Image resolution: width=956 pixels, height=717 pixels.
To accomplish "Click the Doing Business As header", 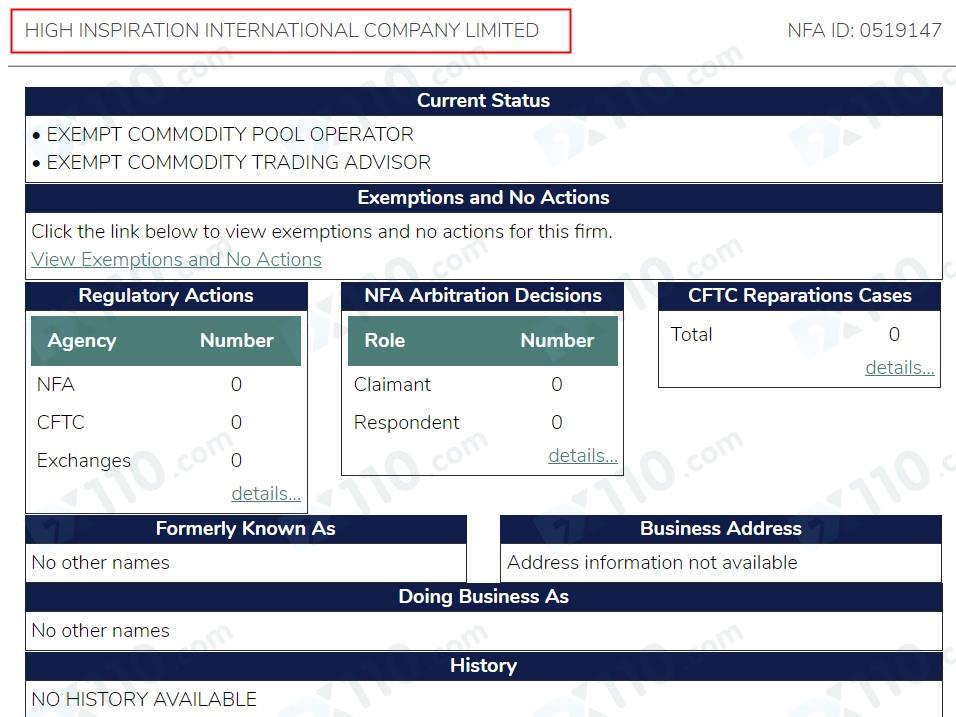I will pyautogui.click(x=483, y=597).
